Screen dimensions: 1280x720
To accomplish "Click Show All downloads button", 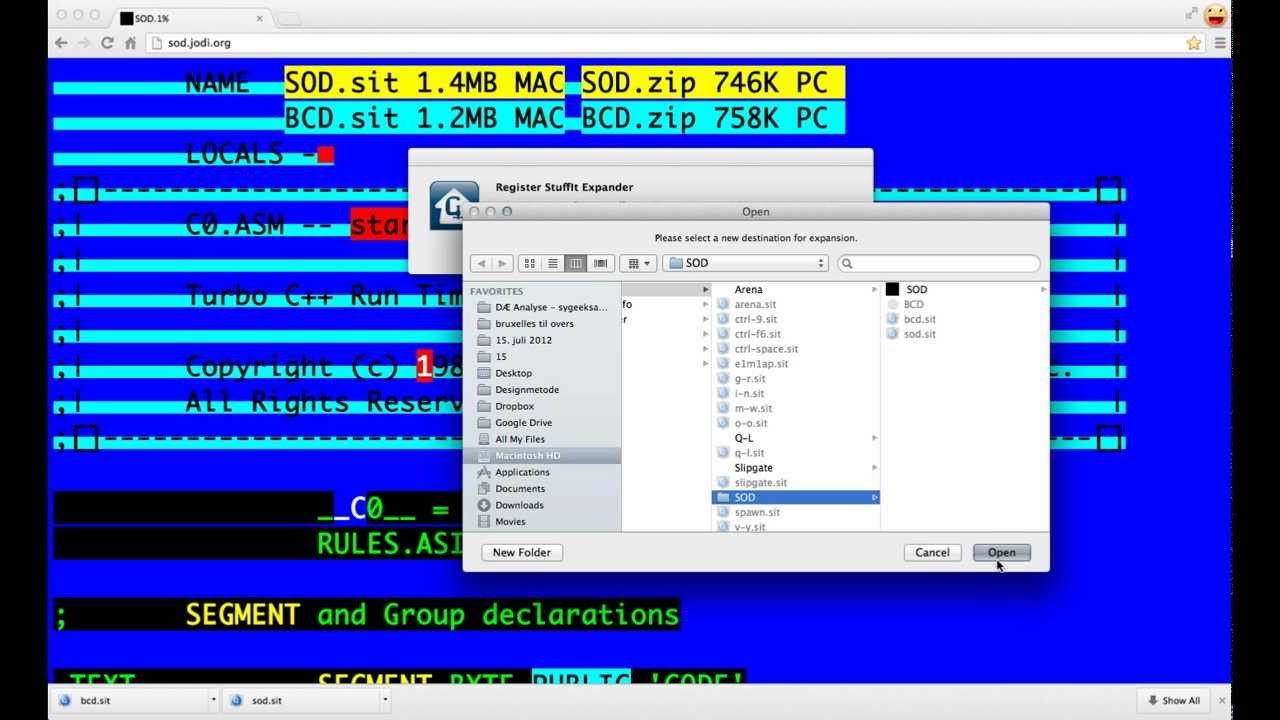I will click(1173, 700).
